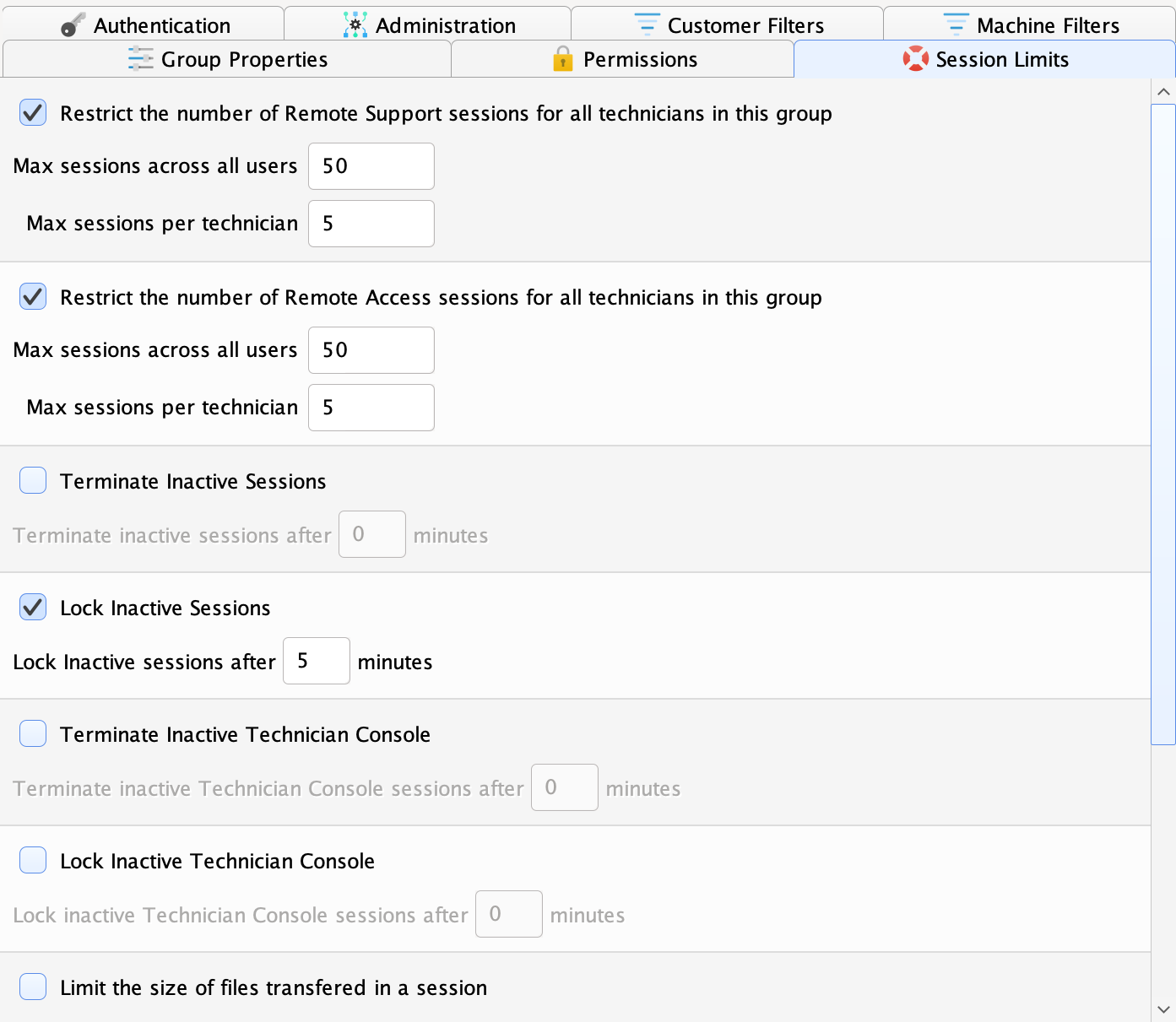Screen dimensions: 1176x1022
Task: Click Remote Access max sessions per technician field
Action: [x=371, y=408]
